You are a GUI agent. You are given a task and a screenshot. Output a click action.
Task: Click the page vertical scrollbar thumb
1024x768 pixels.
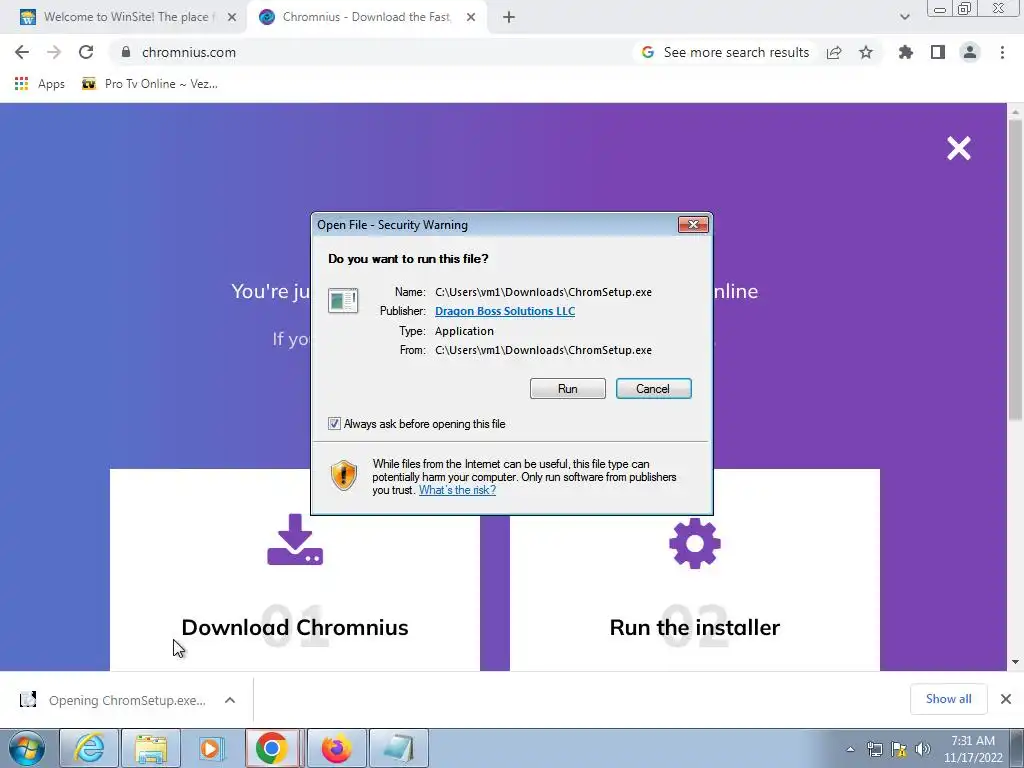[1015, 269]
